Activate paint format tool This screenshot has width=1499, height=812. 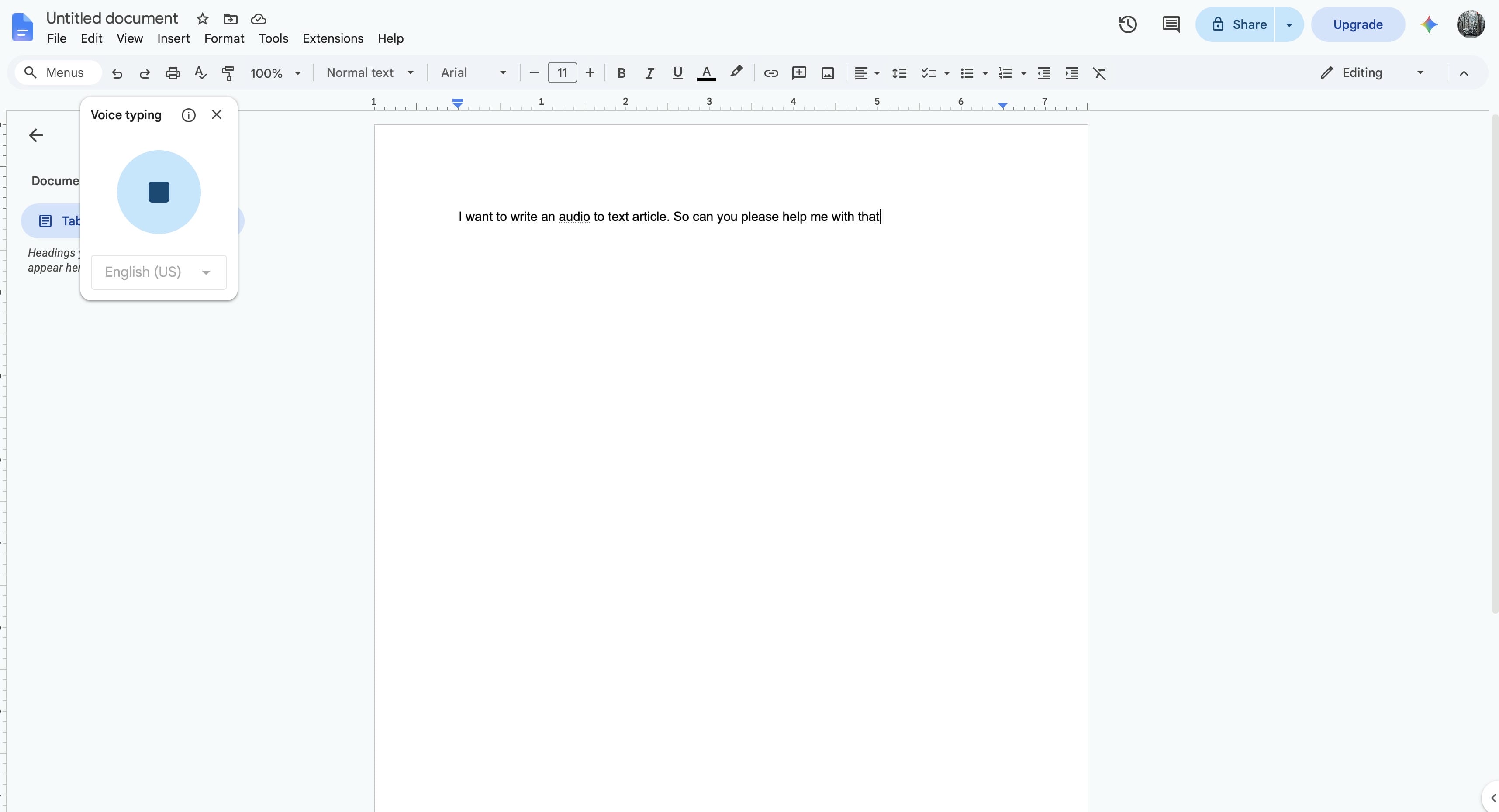pyautogui.click(x=228, y=73)
